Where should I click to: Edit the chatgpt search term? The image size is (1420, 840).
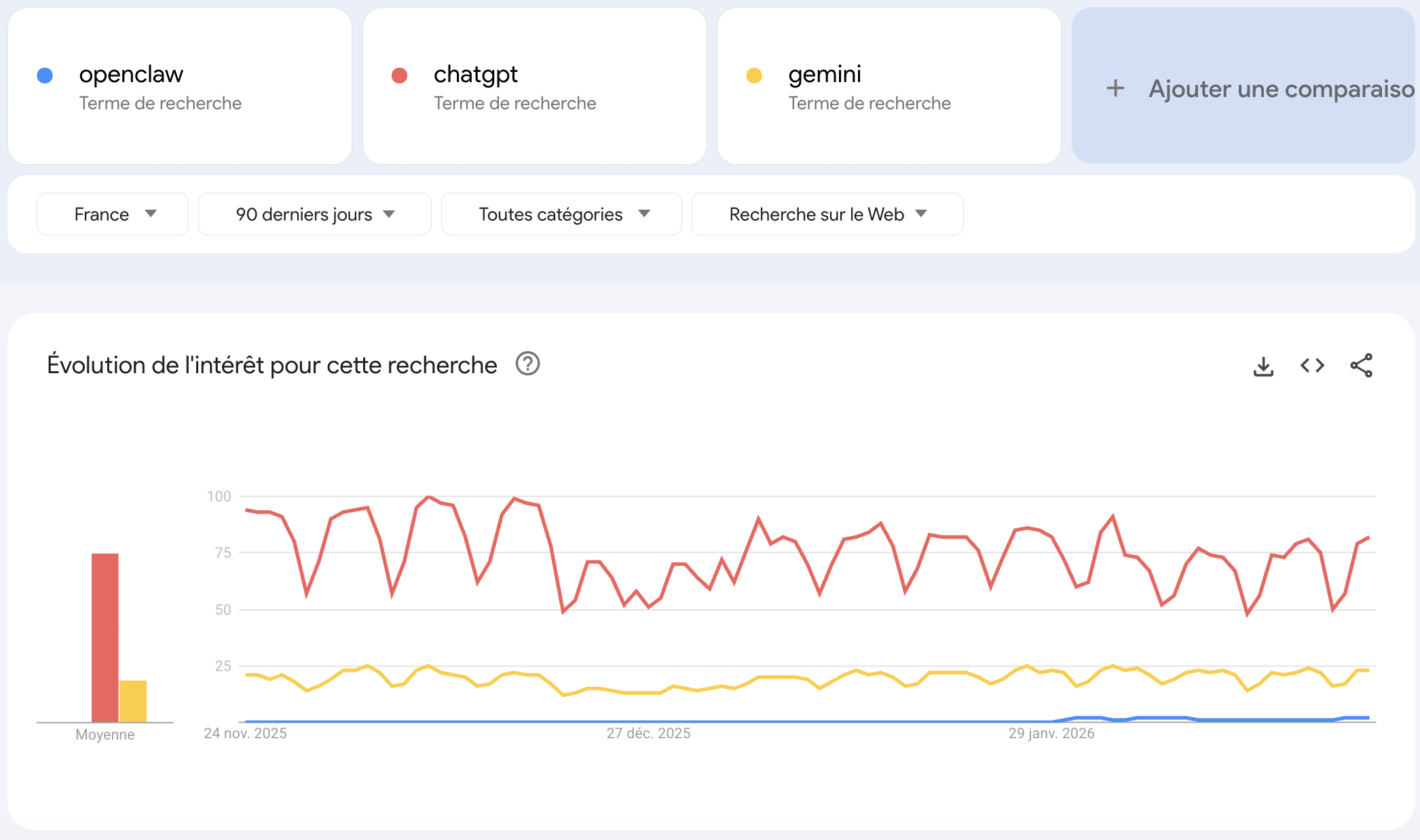[x=475, y=74]
